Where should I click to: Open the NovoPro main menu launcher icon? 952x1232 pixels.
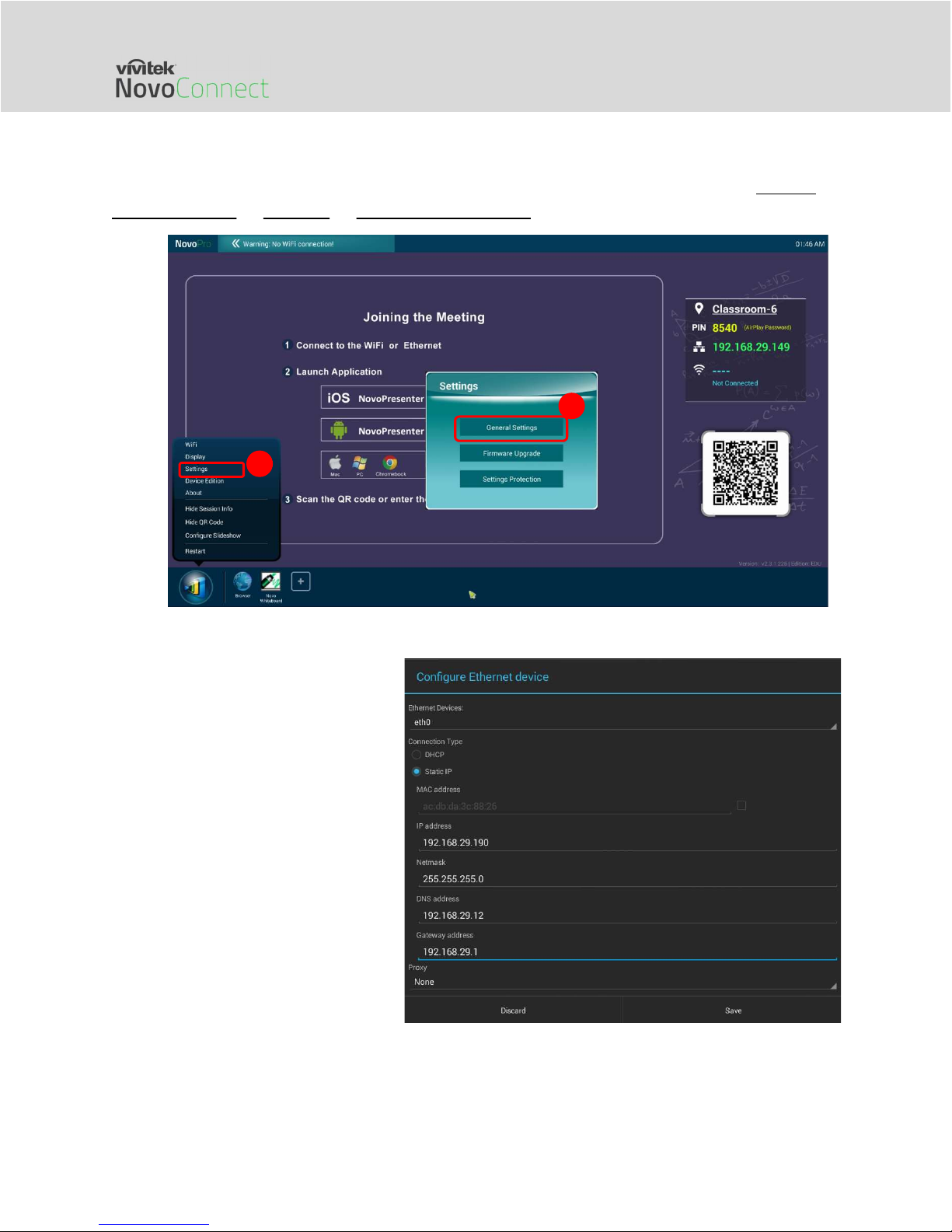point(196,588)
